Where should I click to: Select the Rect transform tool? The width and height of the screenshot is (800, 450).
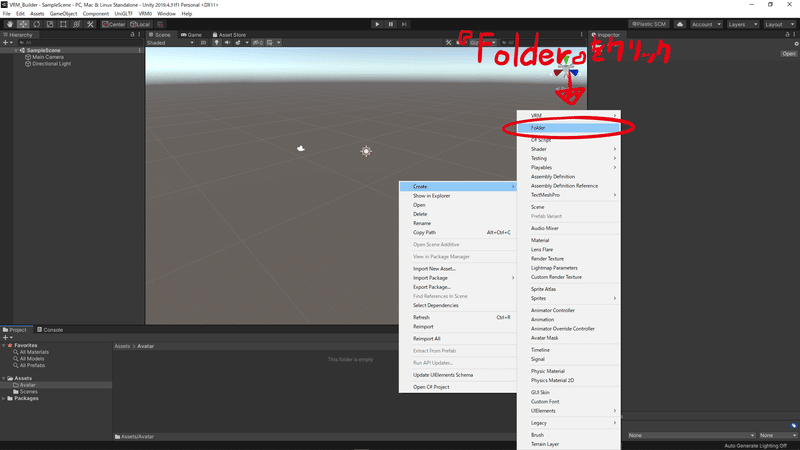63,24
